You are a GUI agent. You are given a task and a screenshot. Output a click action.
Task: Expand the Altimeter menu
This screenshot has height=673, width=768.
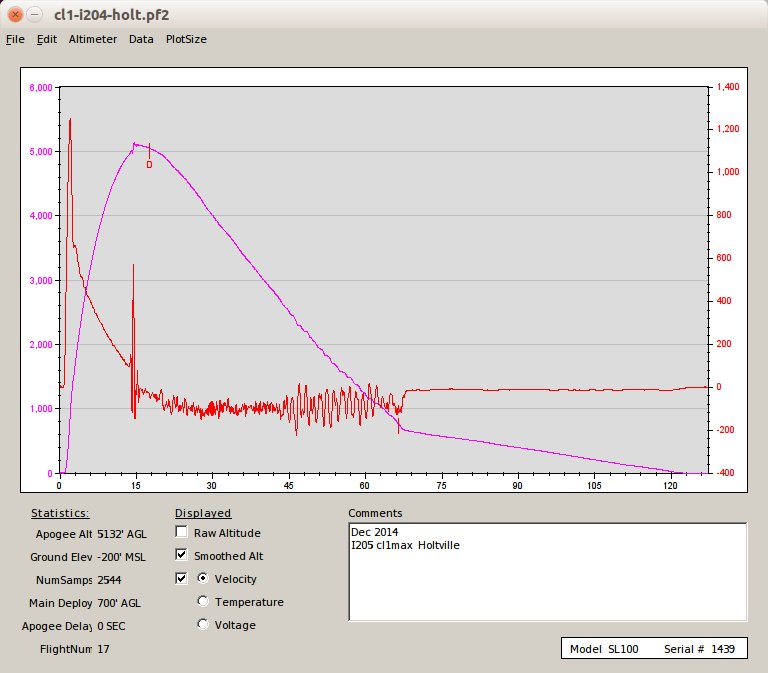[92, 39]
